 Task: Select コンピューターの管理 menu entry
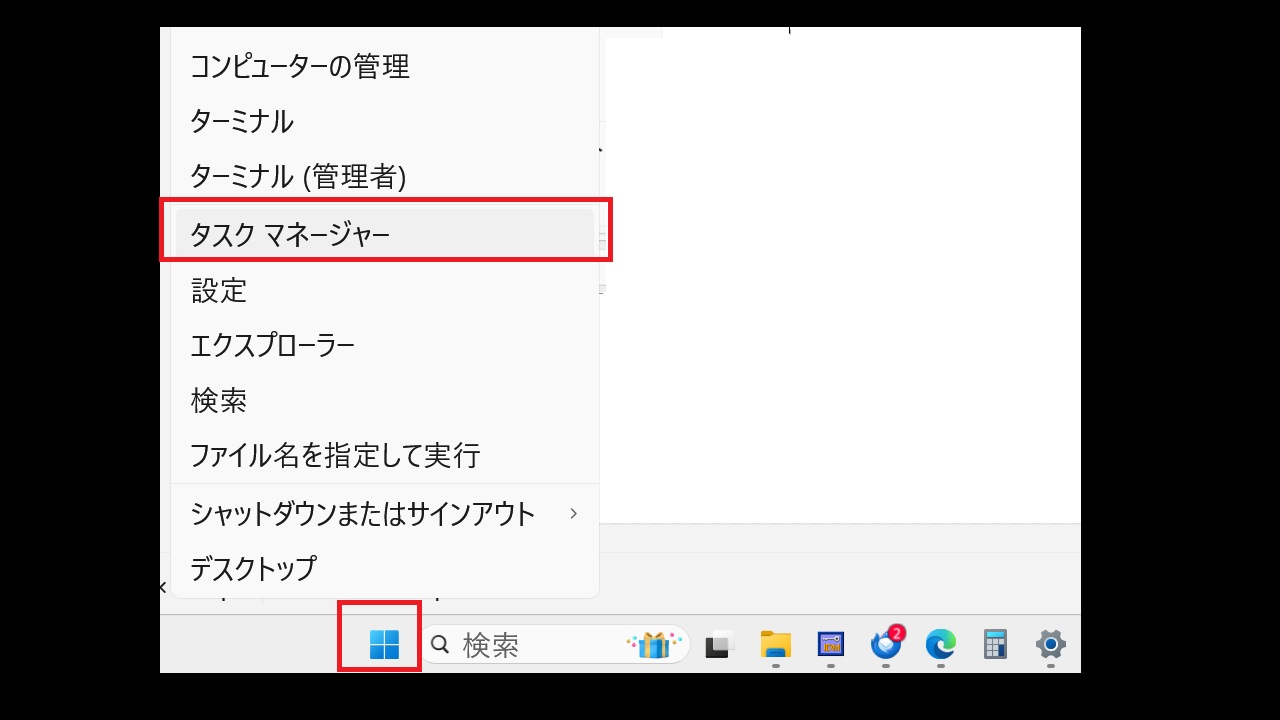pyautogui.click(x=385, y=67)
